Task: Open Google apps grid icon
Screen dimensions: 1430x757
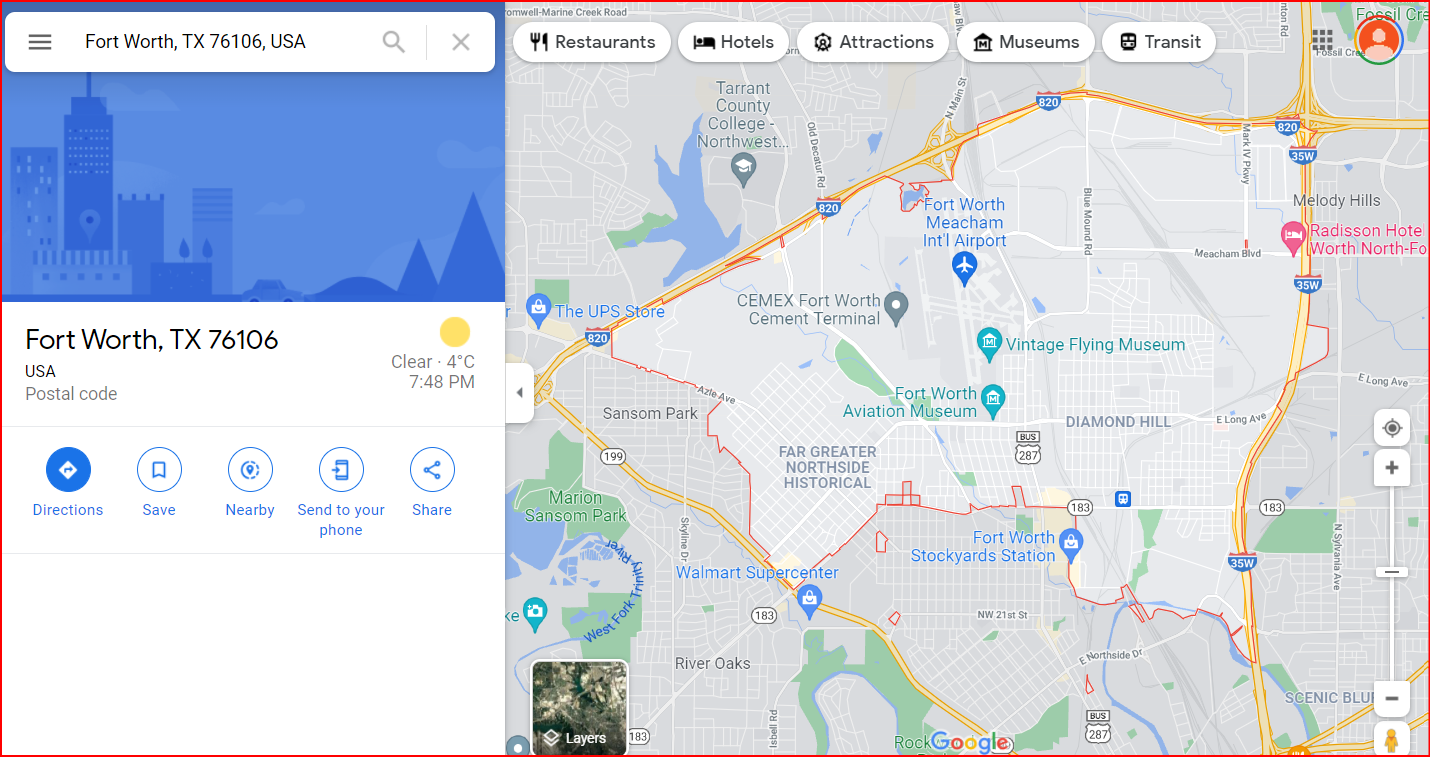Action: 1323,40
